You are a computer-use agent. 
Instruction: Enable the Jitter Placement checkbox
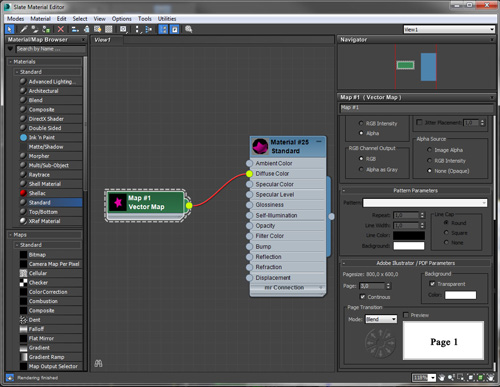(x=419, y=122)
